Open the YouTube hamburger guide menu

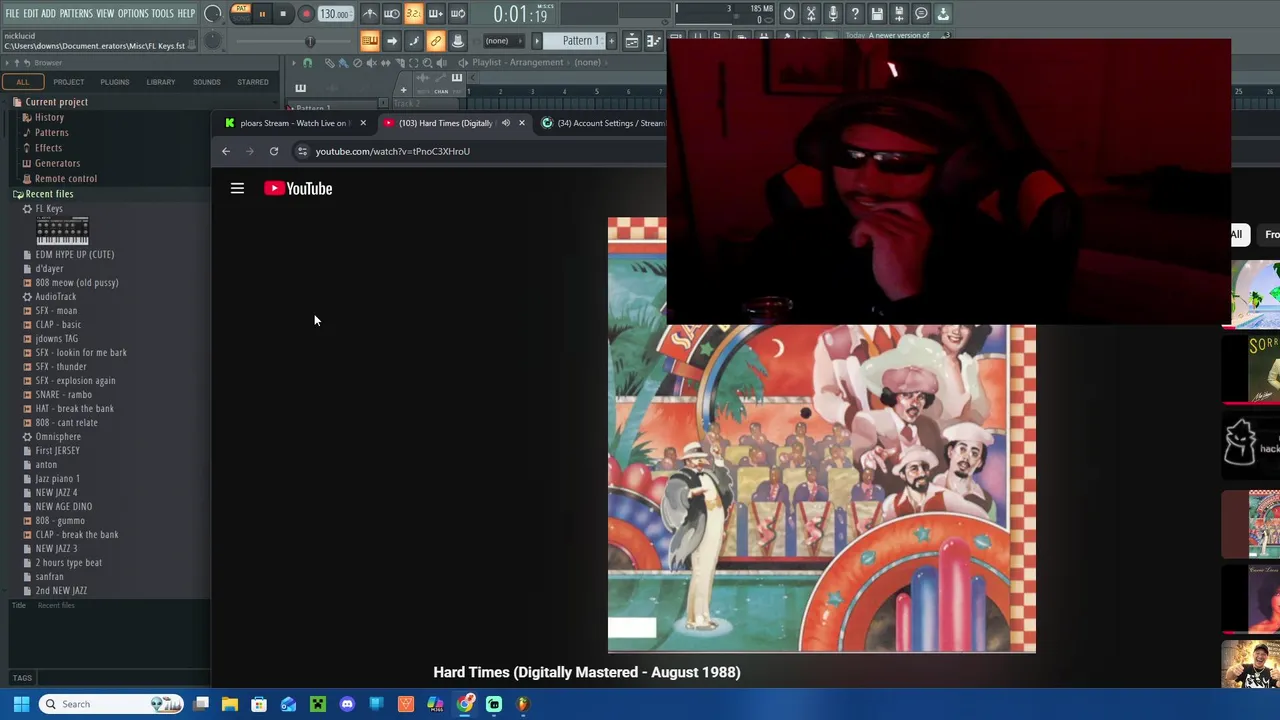click(237, 188)
